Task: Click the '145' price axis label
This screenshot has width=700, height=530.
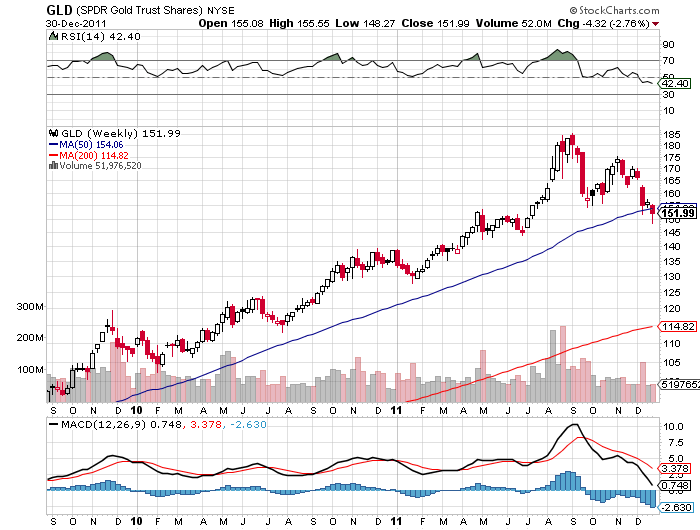Action: 671,233
